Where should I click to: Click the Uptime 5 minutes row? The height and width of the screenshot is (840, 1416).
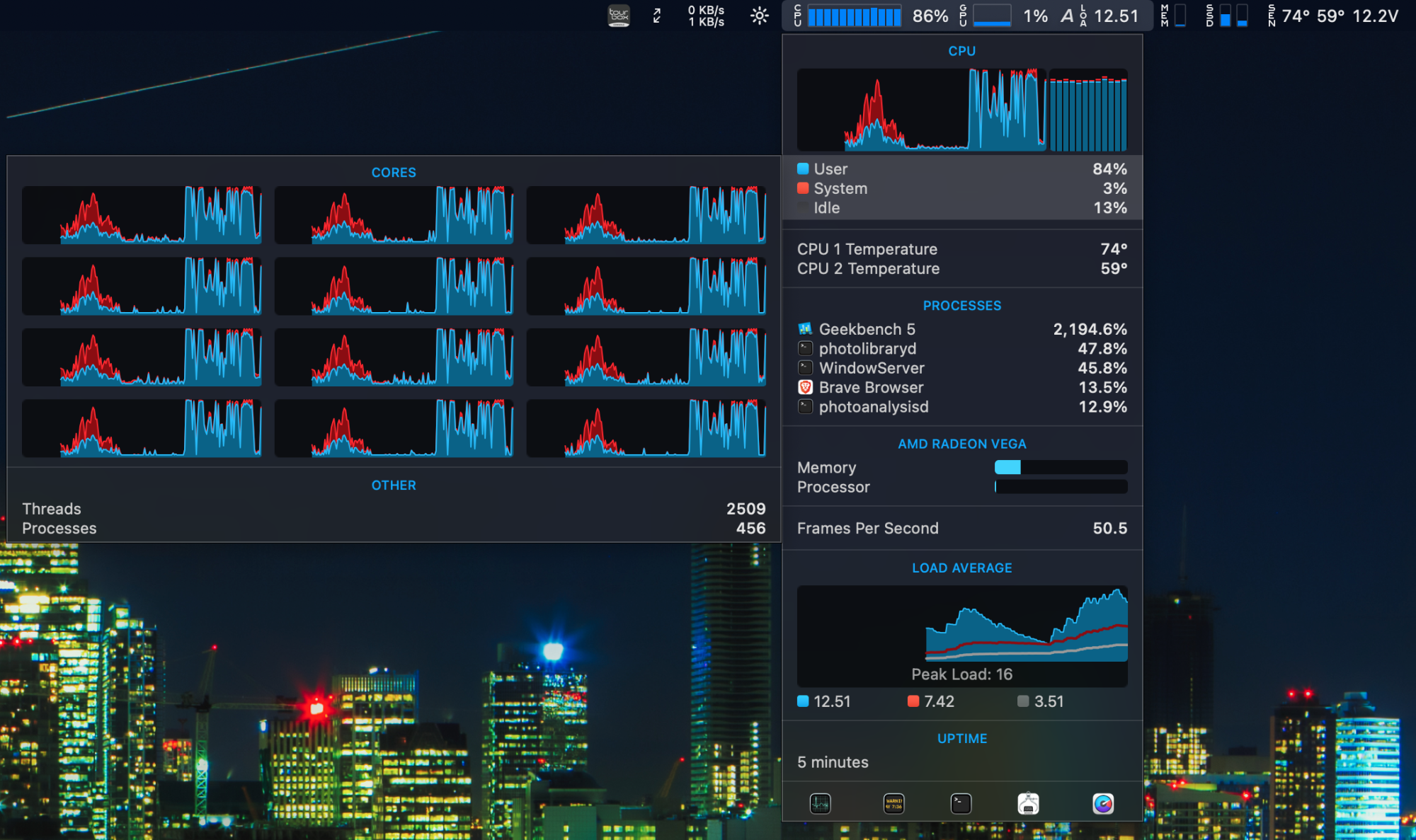click(x=961, y=762)
